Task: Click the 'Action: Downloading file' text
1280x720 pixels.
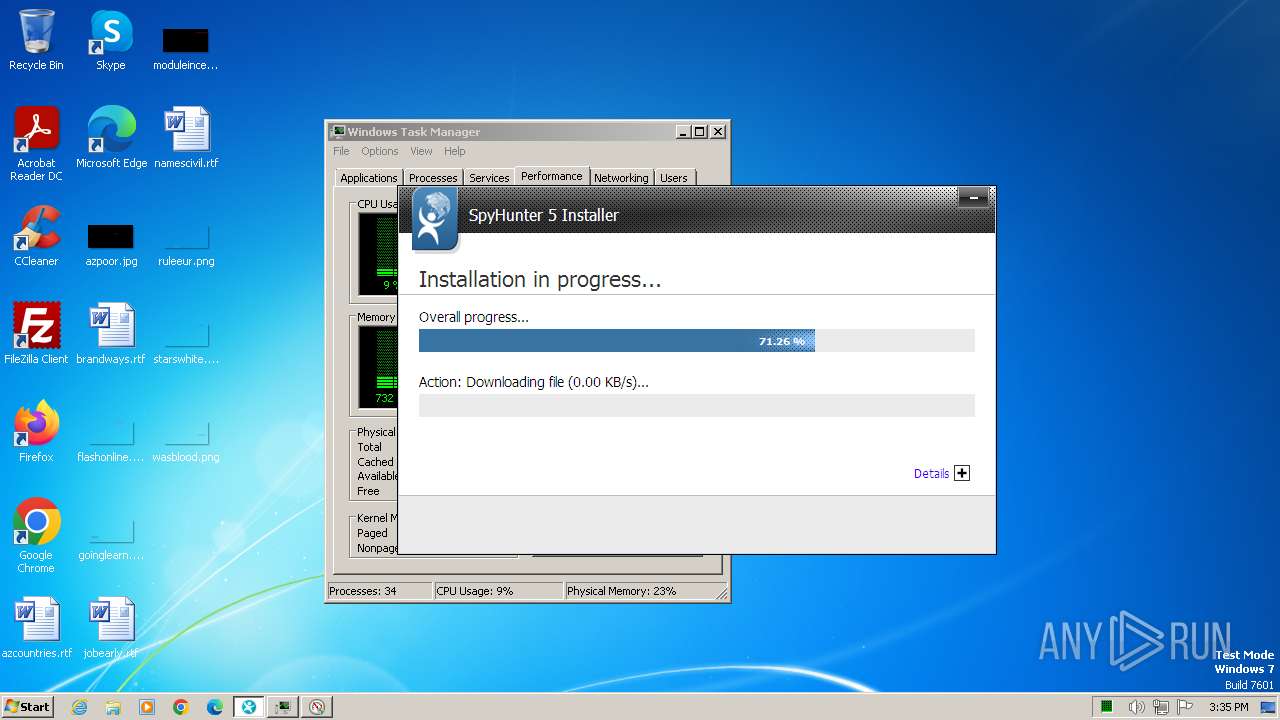Action: [534, 382]
